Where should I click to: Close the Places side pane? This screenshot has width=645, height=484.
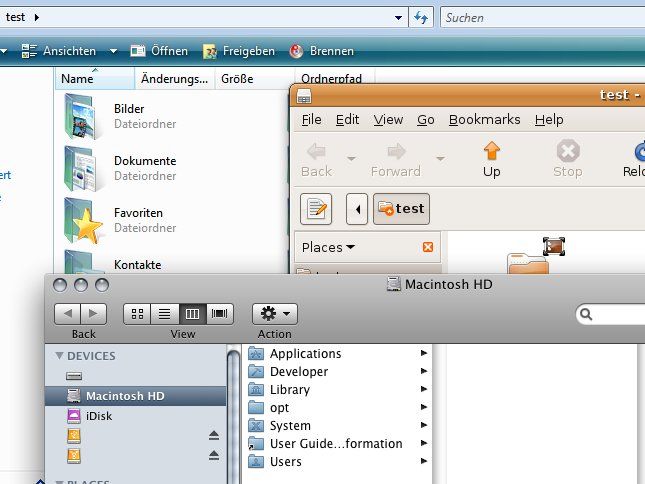pos(428,247)
